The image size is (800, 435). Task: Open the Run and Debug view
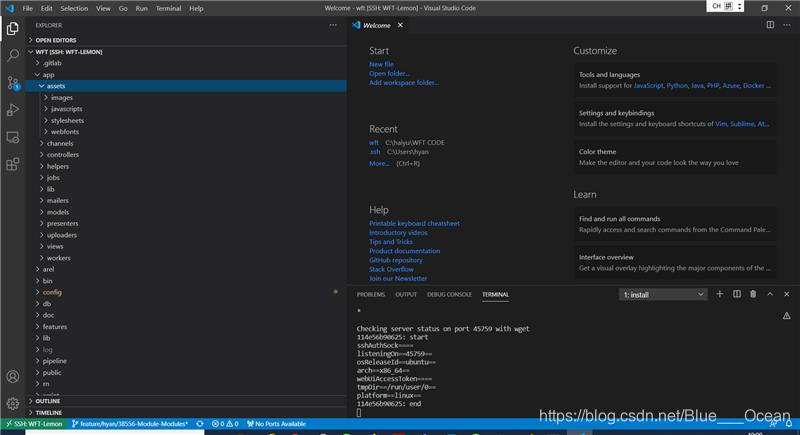[x=13, y=110]
